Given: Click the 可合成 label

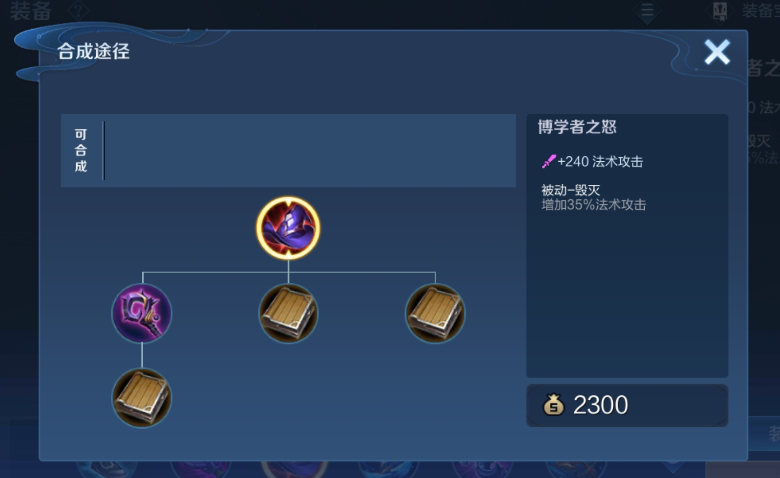Looking at the screenshot, I should tap(81, 150).
